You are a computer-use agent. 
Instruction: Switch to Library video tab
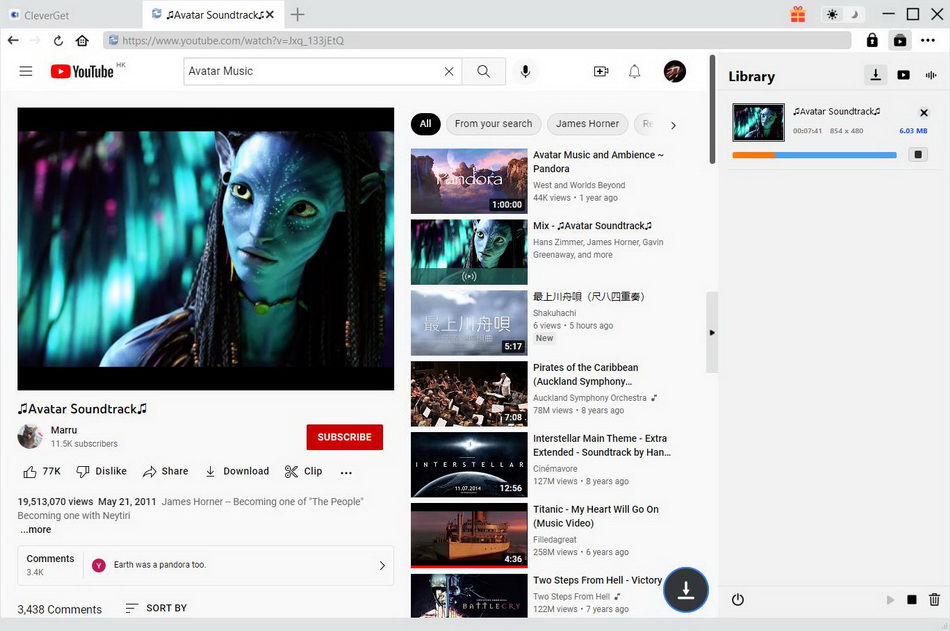coord(903,75)
